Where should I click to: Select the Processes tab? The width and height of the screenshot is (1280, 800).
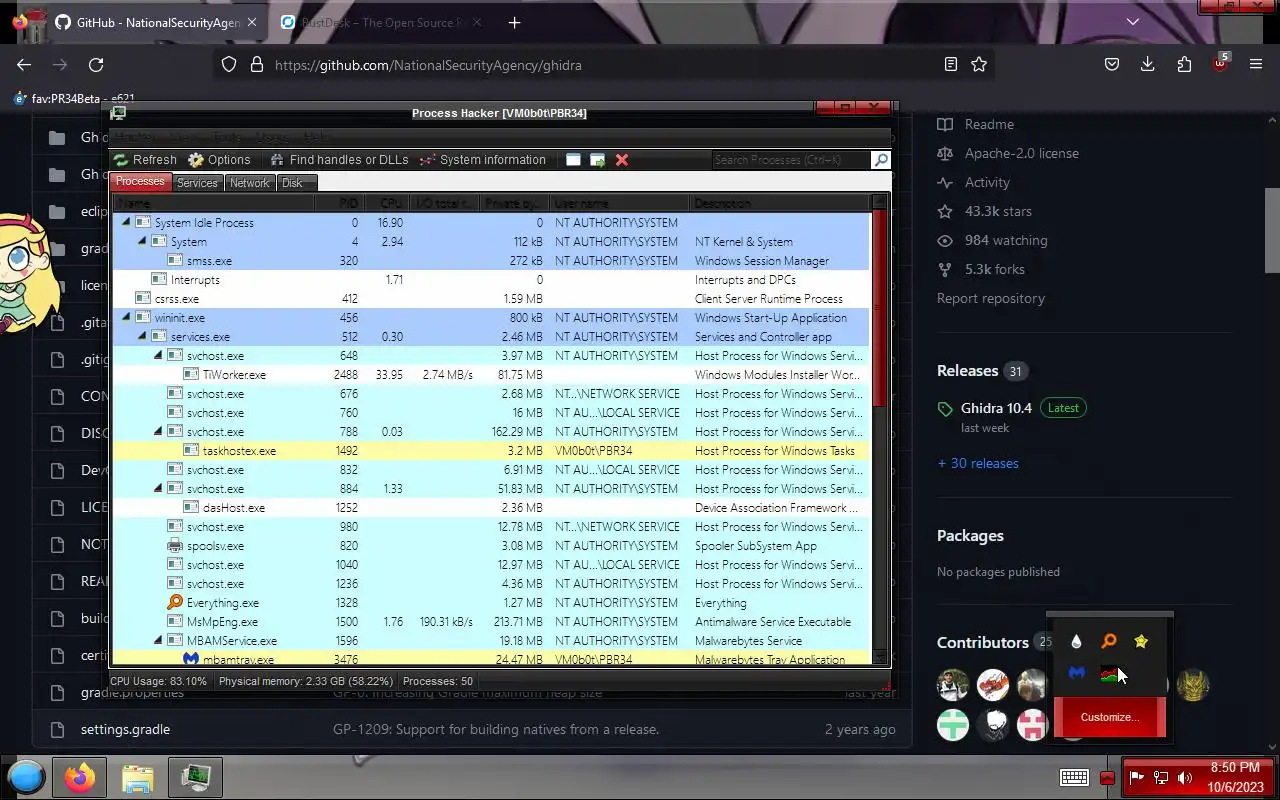140,182
